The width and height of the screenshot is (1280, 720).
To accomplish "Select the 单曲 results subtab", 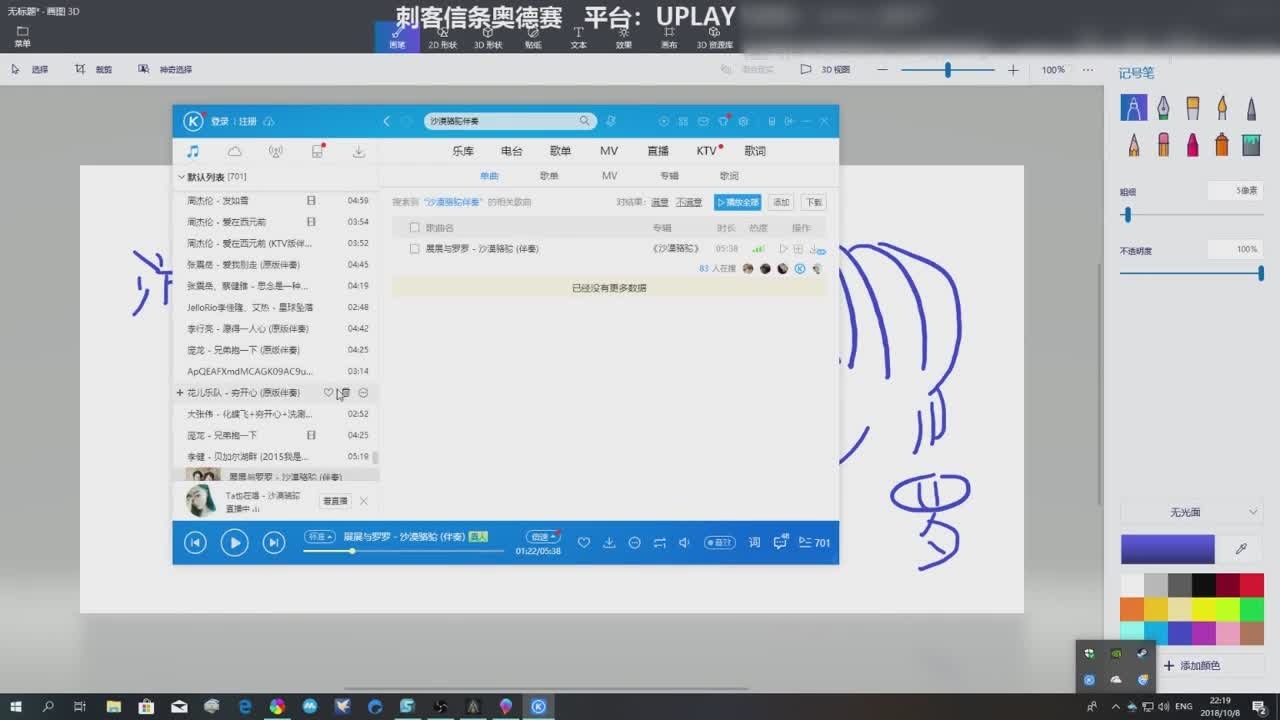I will tap(489, 176).
